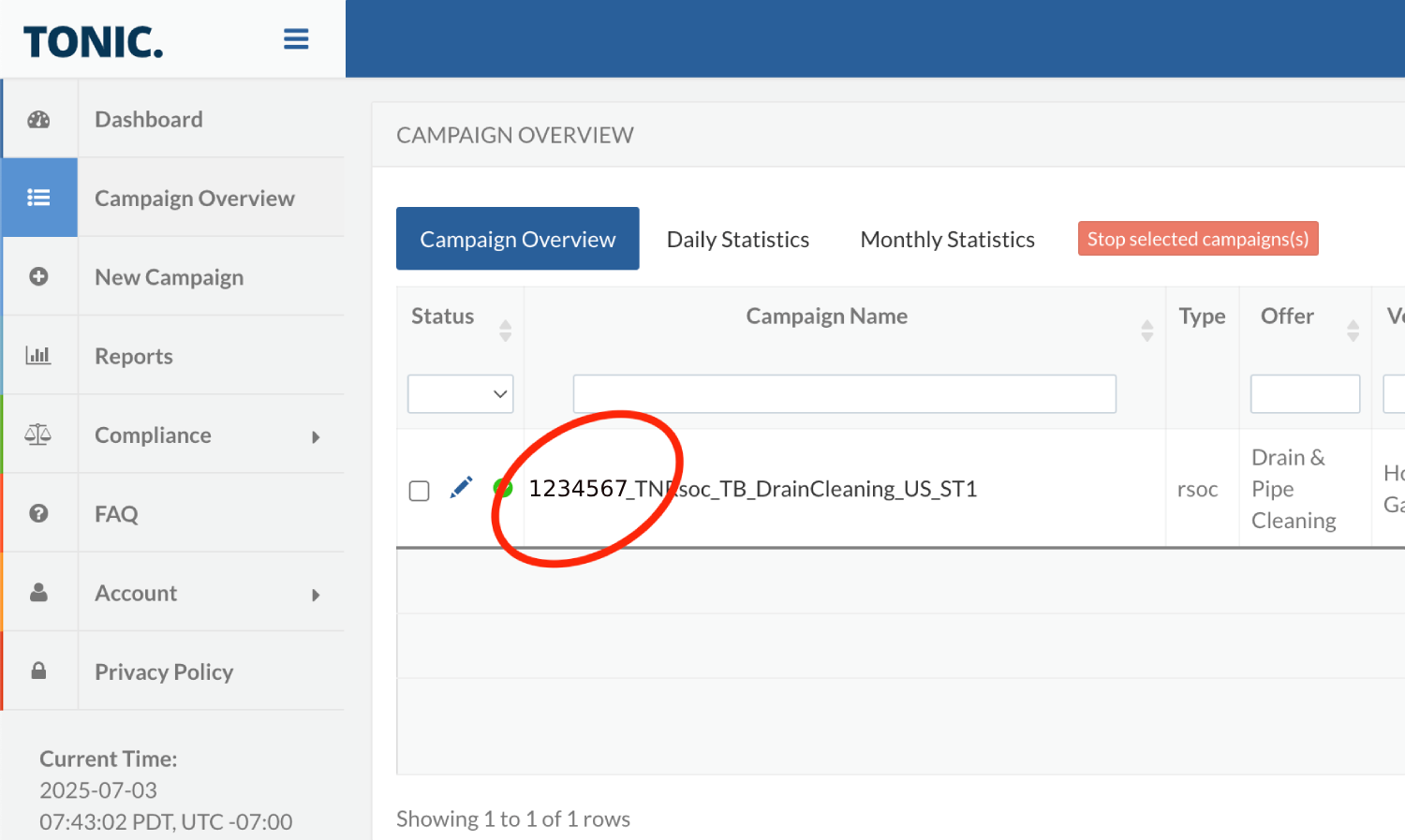Toggle the hamburger menu icon
Viewport: 1405px width, 840px height.
[x=296, y=39]
